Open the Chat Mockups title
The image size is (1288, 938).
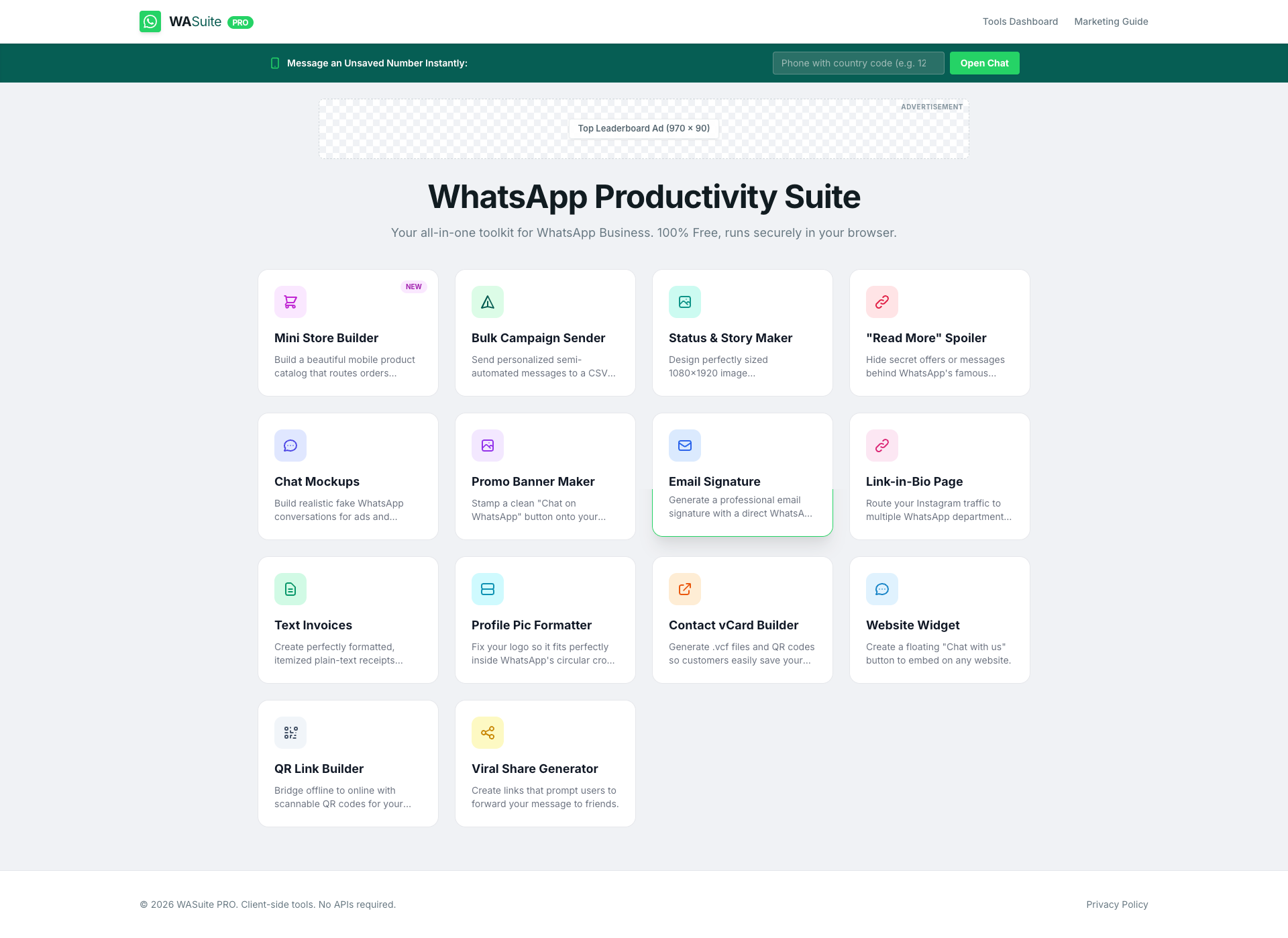[317, 482]
